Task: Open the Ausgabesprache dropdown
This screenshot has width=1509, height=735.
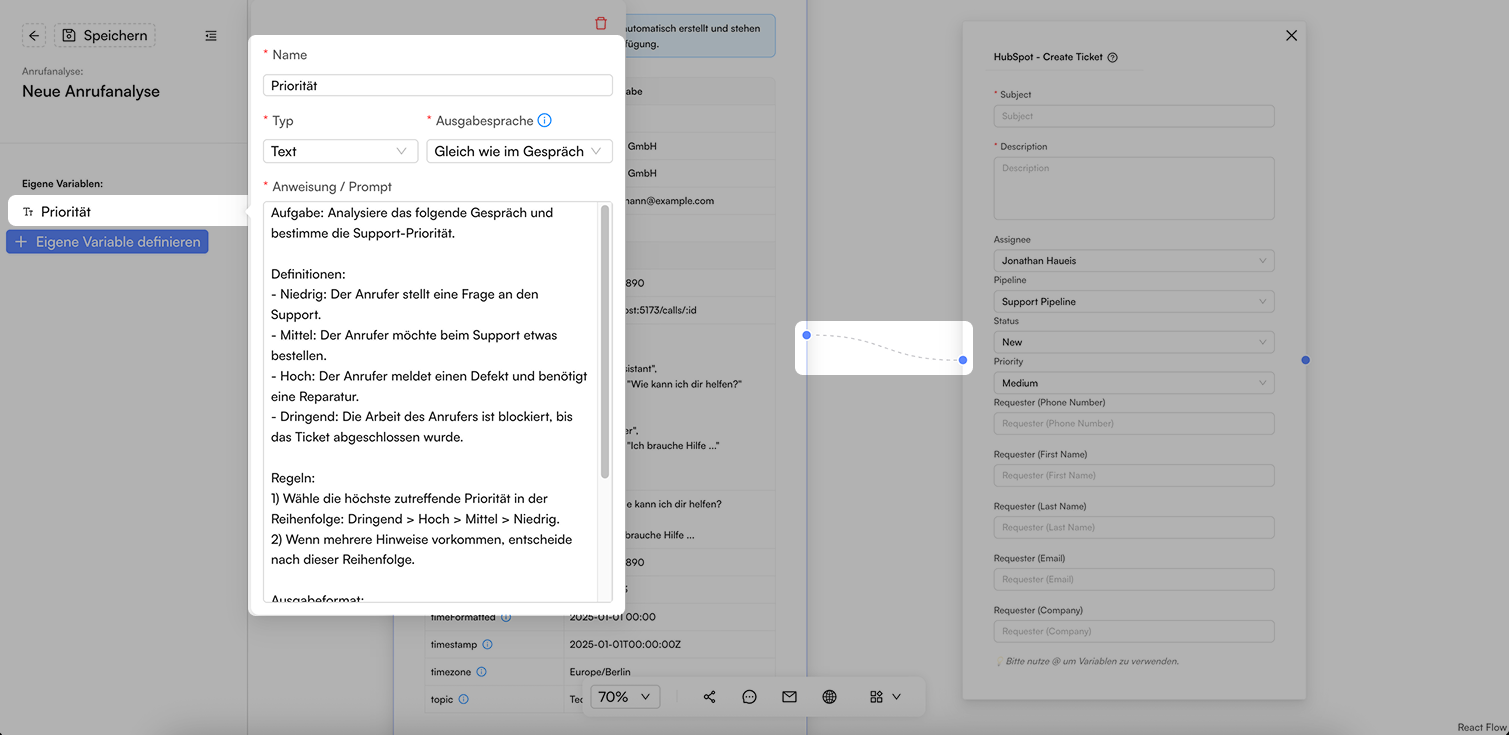Action: 519,151
